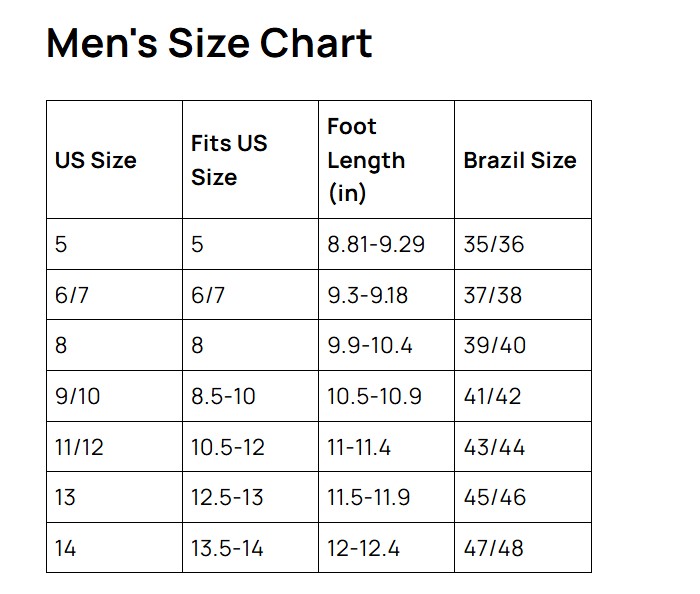Image resolution: width=700 pixels, height=594 pixels.
Task: Select the US Size column header
Action: (x=96, y=160)
